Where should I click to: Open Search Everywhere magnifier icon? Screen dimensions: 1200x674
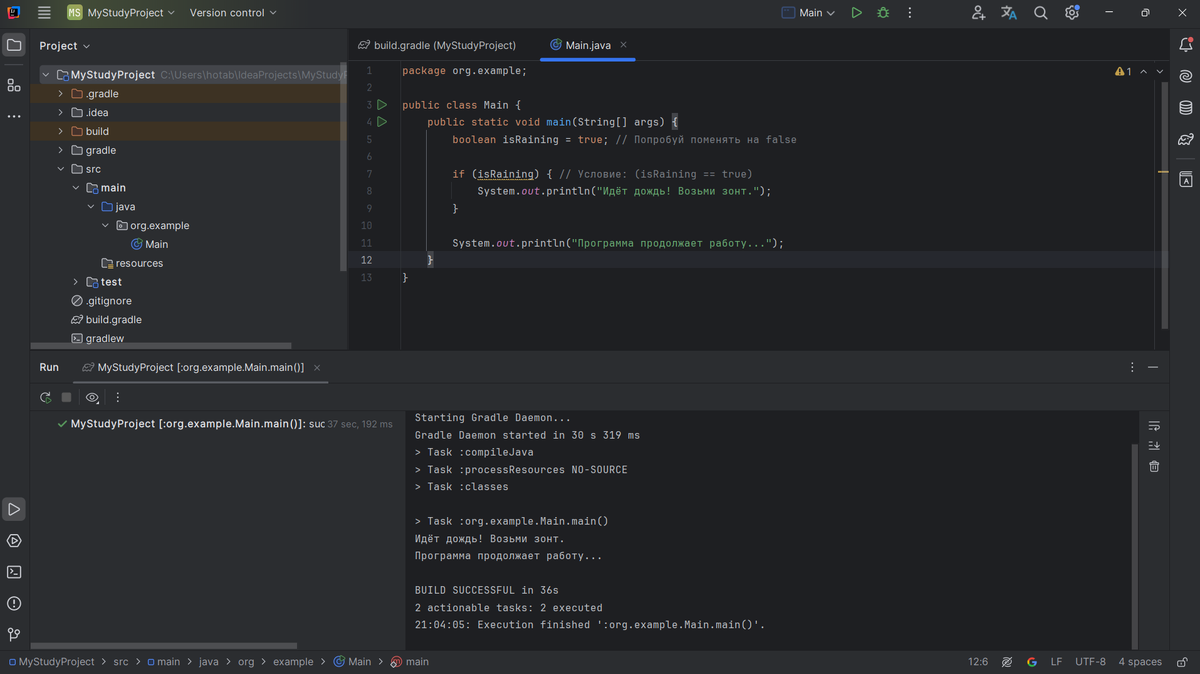point(1041,13)
